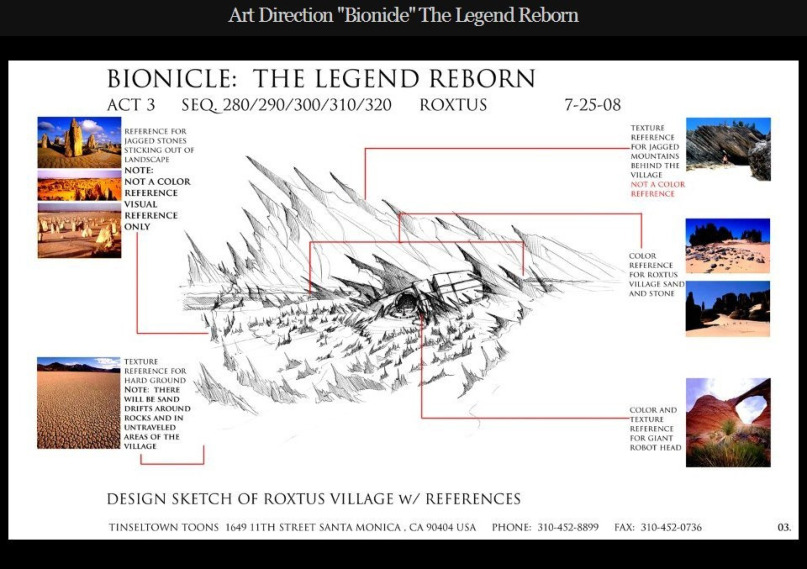Open the cracked hard ground texture photo
The image size is (807, 569).
coord(79,403)
